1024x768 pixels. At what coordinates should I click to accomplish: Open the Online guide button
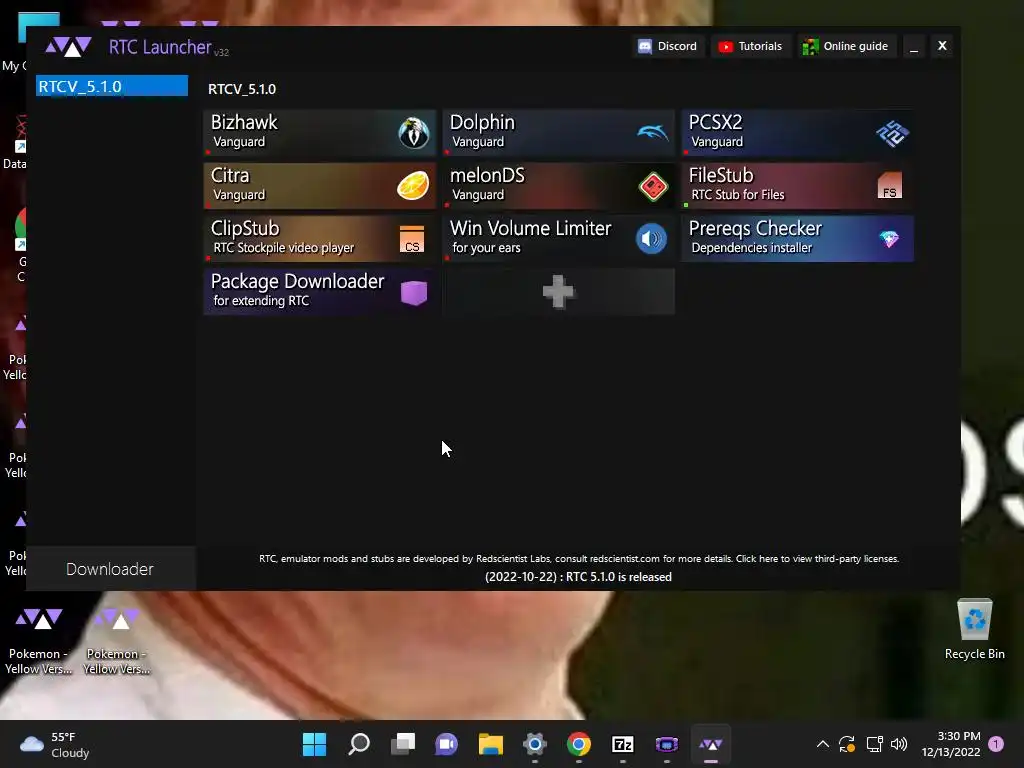[846, 46]
